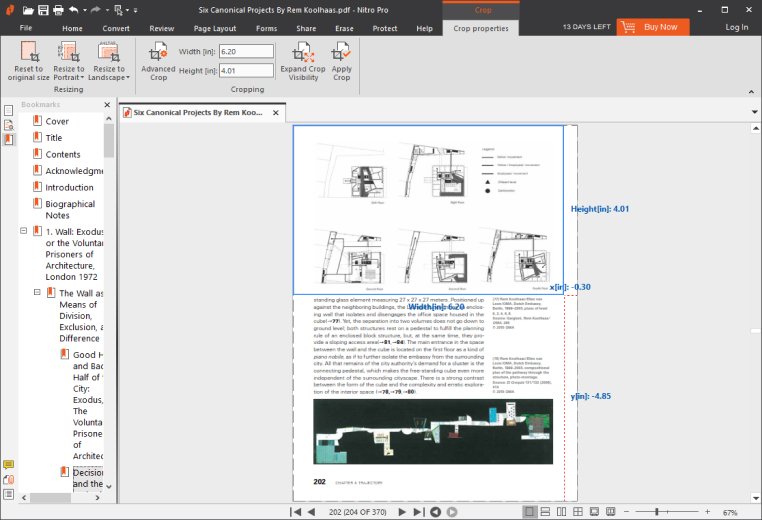Open the Output panel sidebar icon

point(8,494)
